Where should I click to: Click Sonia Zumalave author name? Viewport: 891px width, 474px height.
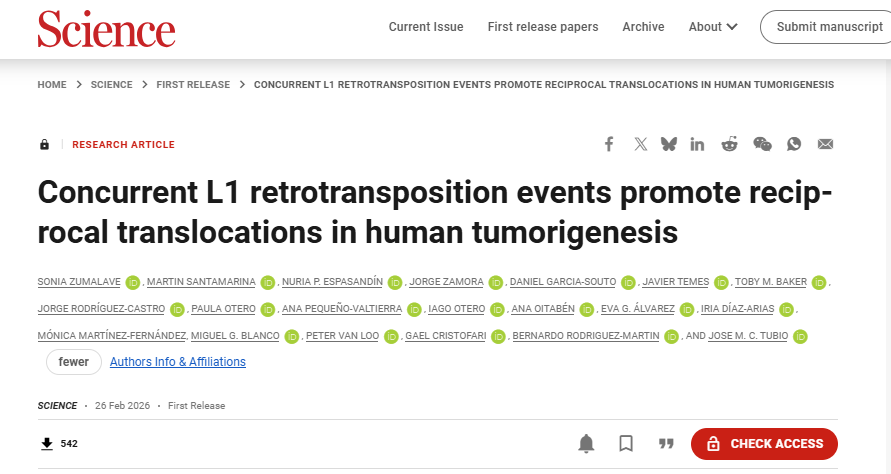(x=79, y=282)
